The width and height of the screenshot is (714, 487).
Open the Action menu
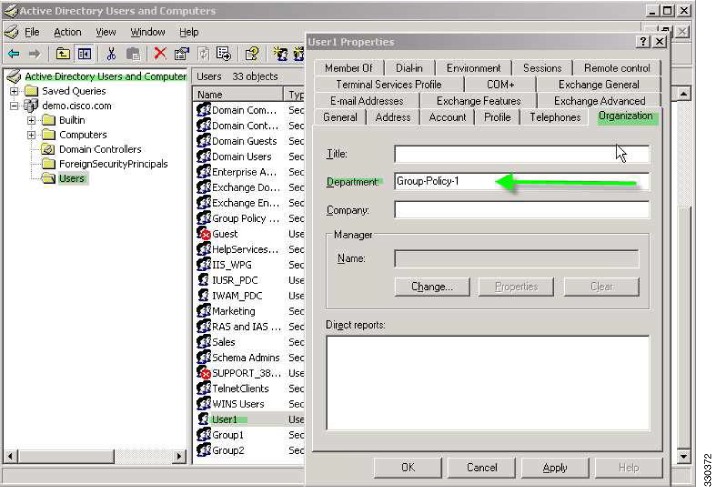click(x=67, y=32)
